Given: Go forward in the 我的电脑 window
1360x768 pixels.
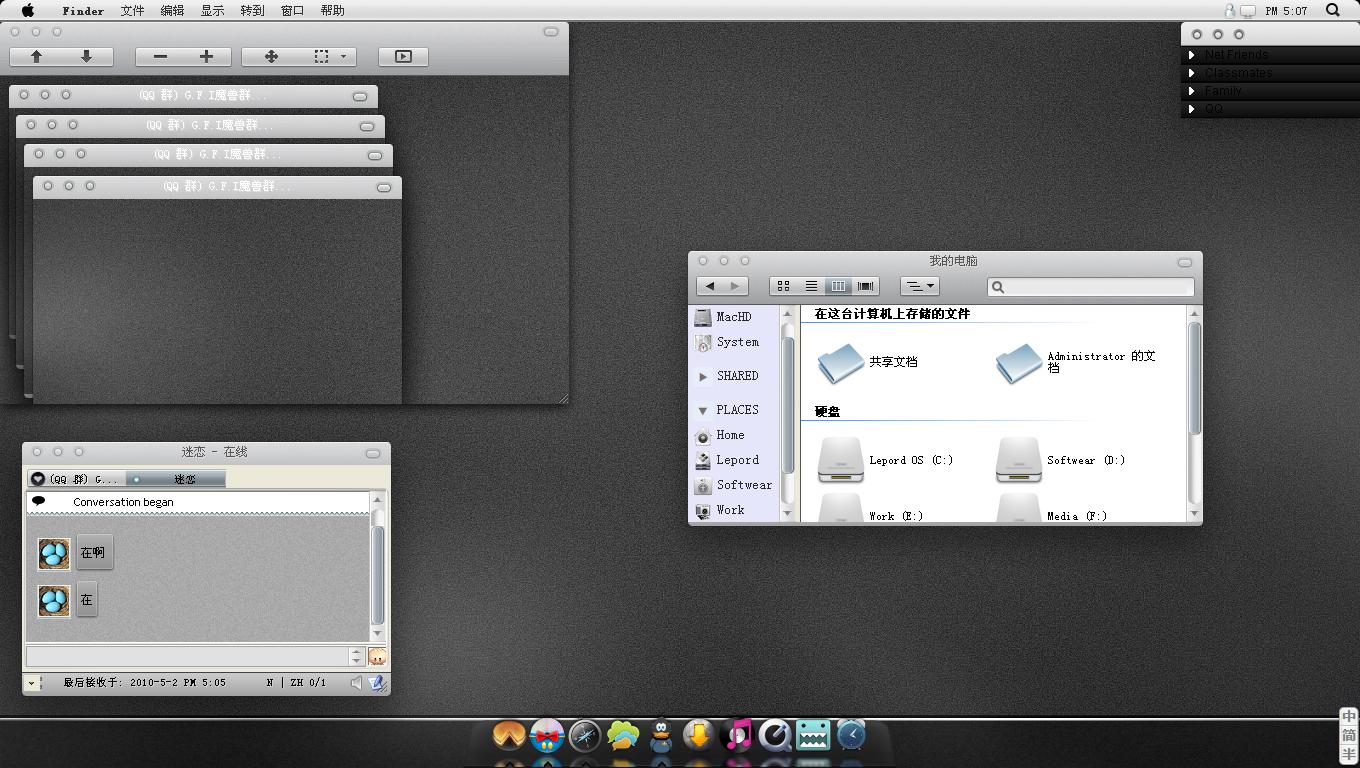Looking at the screenshot, I should (735, 286).
